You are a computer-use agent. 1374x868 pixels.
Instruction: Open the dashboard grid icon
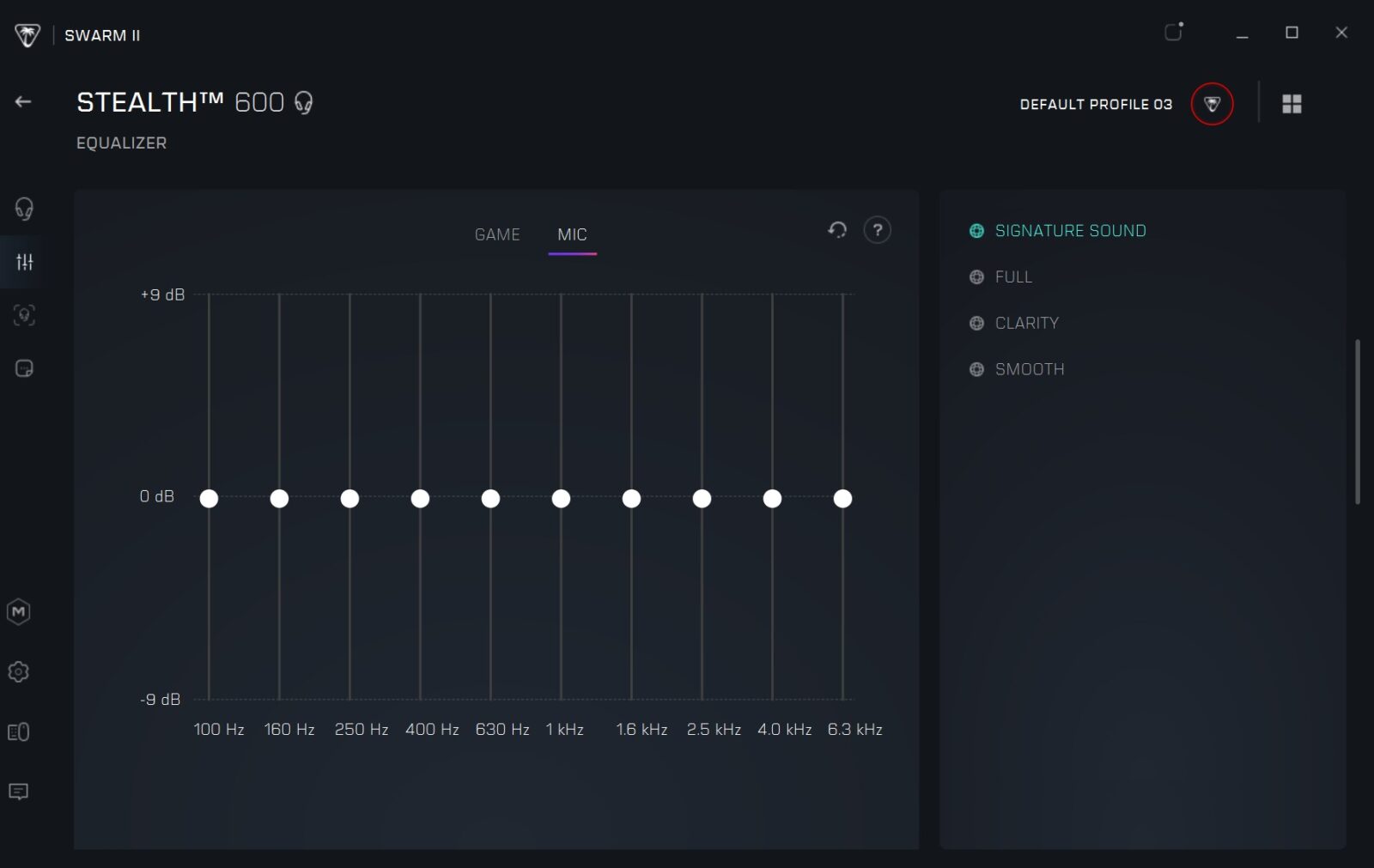(x=1292, y=104)
